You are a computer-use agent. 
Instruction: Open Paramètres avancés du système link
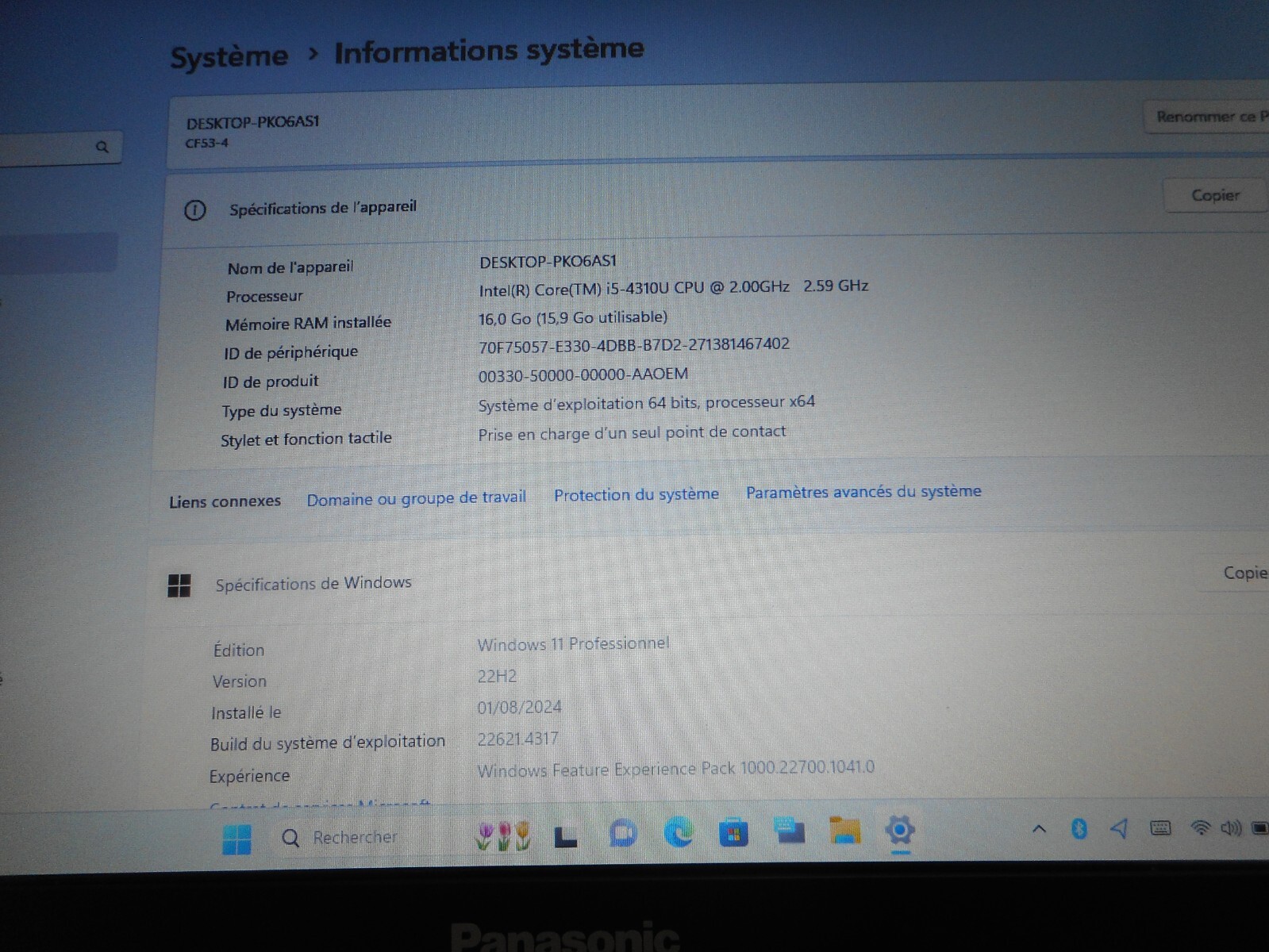click(x=863, y=492)
